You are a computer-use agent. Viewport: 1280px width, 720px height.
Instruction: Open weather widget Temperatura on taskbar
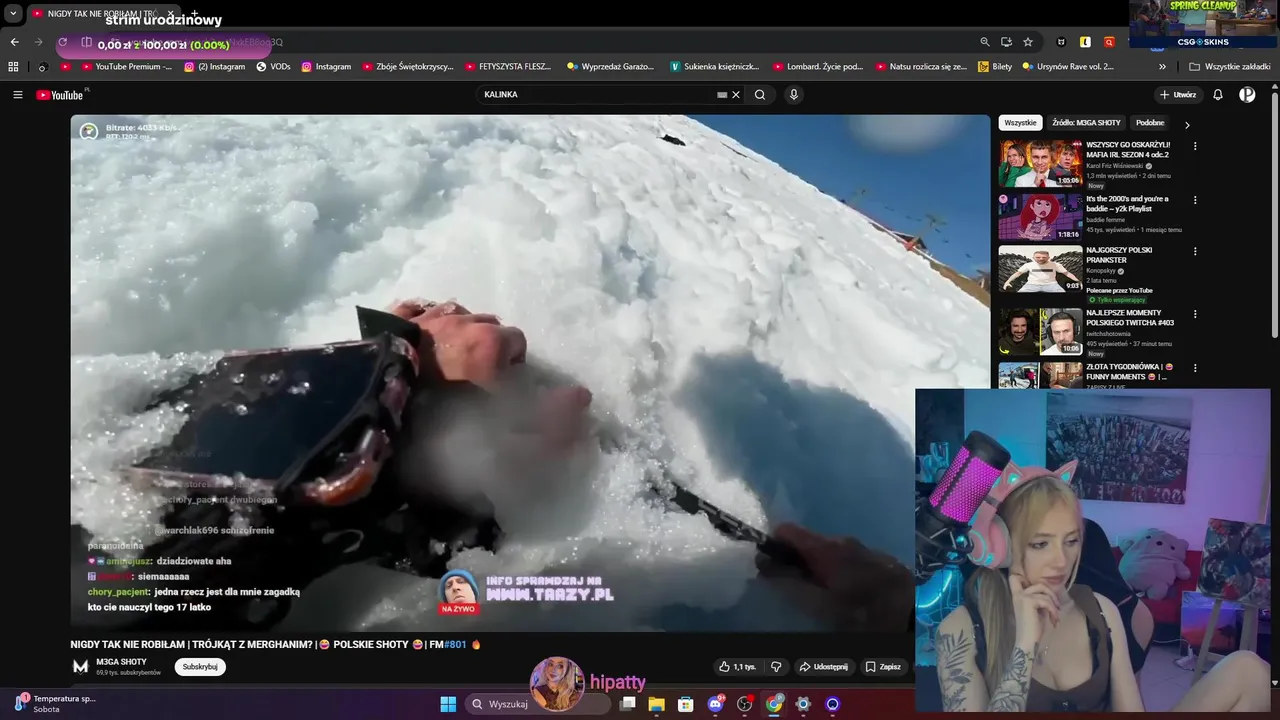point(55,704)
